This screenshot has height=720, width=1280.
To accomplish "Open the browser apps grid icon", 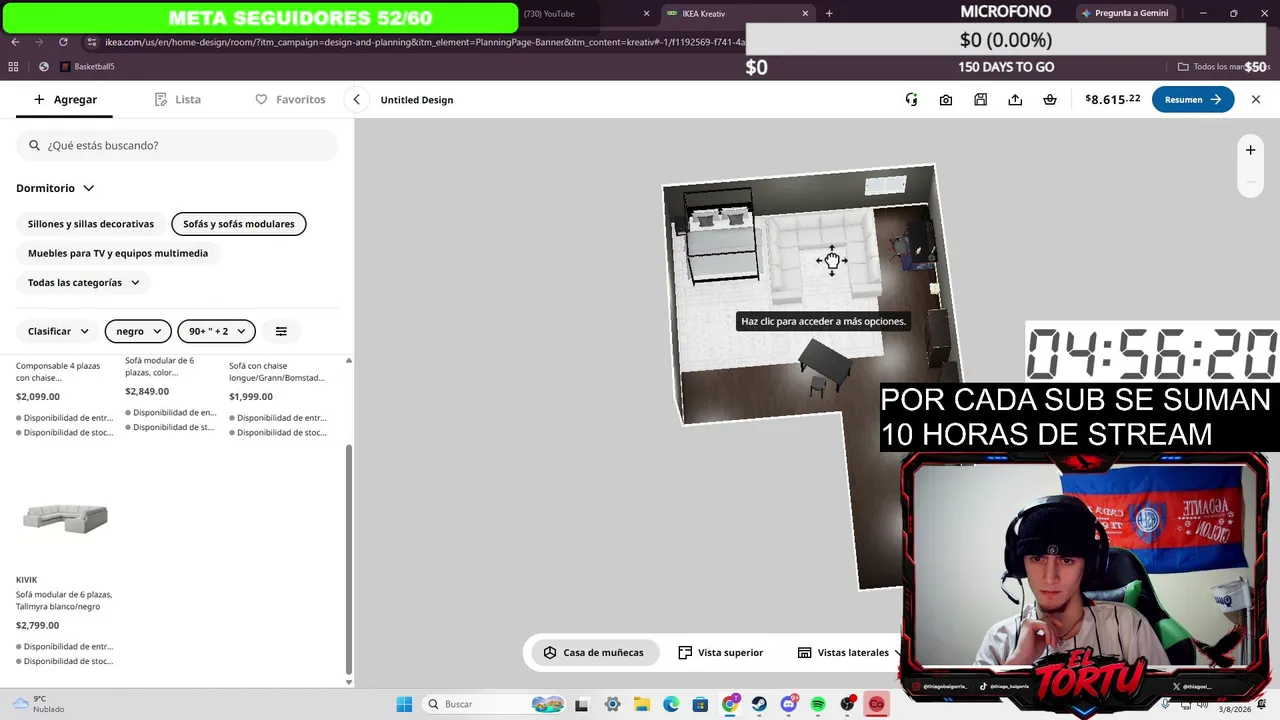I will point(13,67).
